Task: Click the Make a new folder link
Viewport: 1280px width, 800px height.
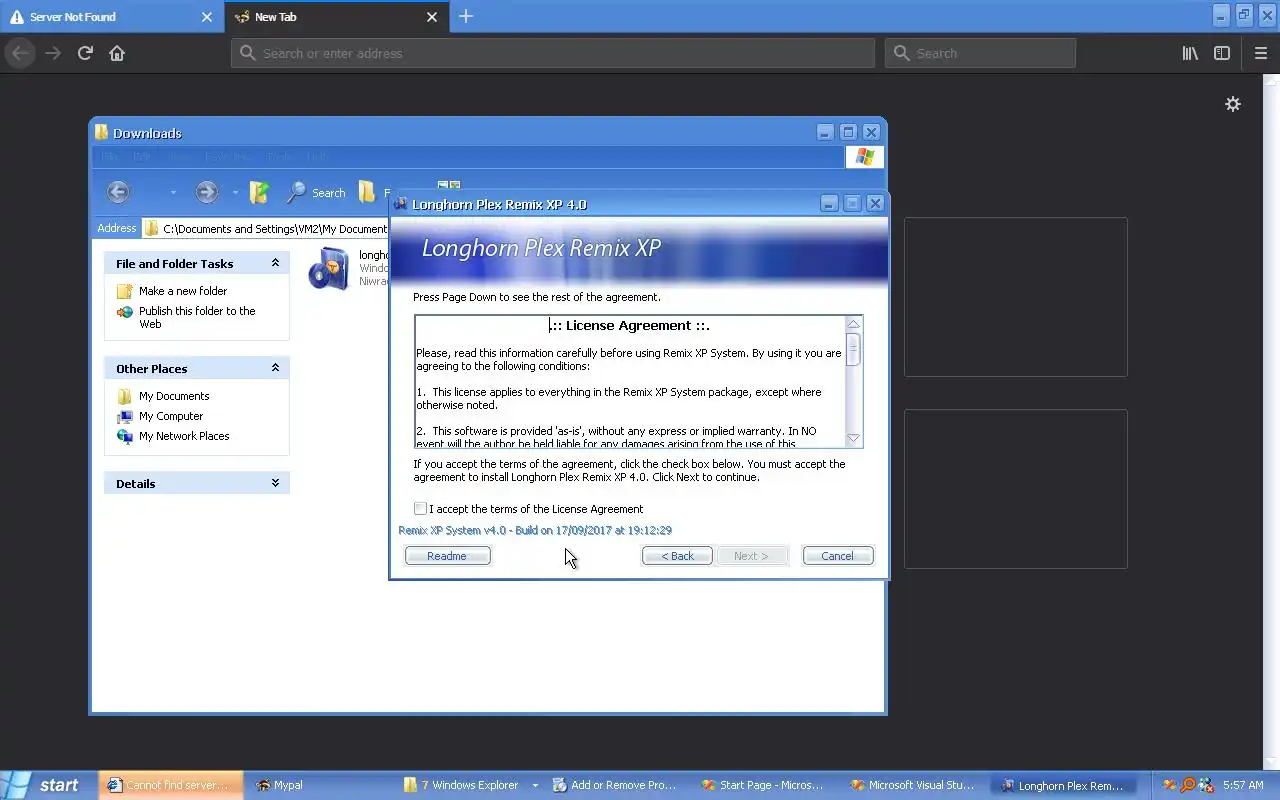Action: (183, 291)
